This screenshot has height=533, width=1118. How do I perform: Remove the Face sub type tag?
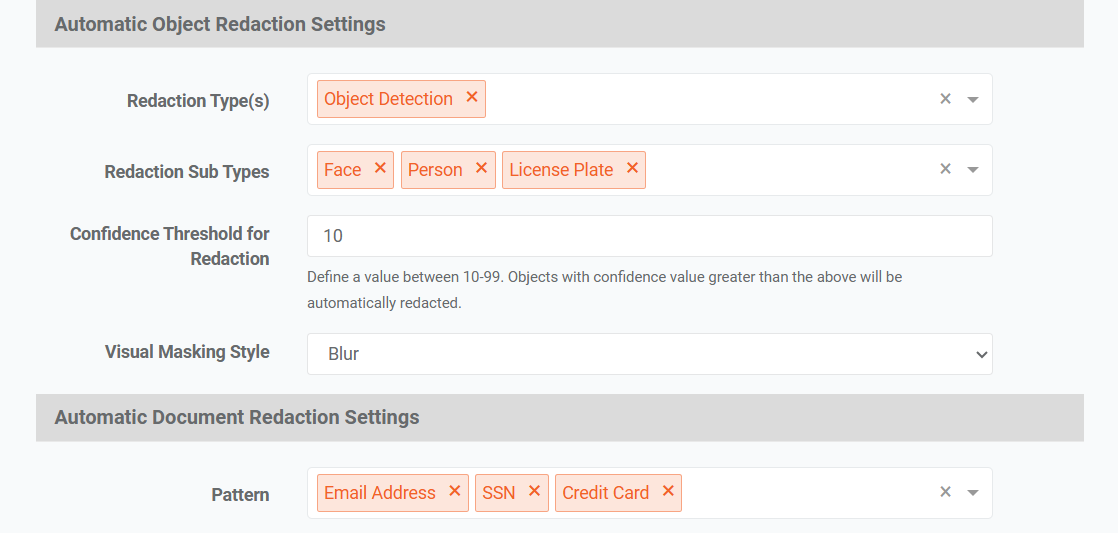pos(380,169)
